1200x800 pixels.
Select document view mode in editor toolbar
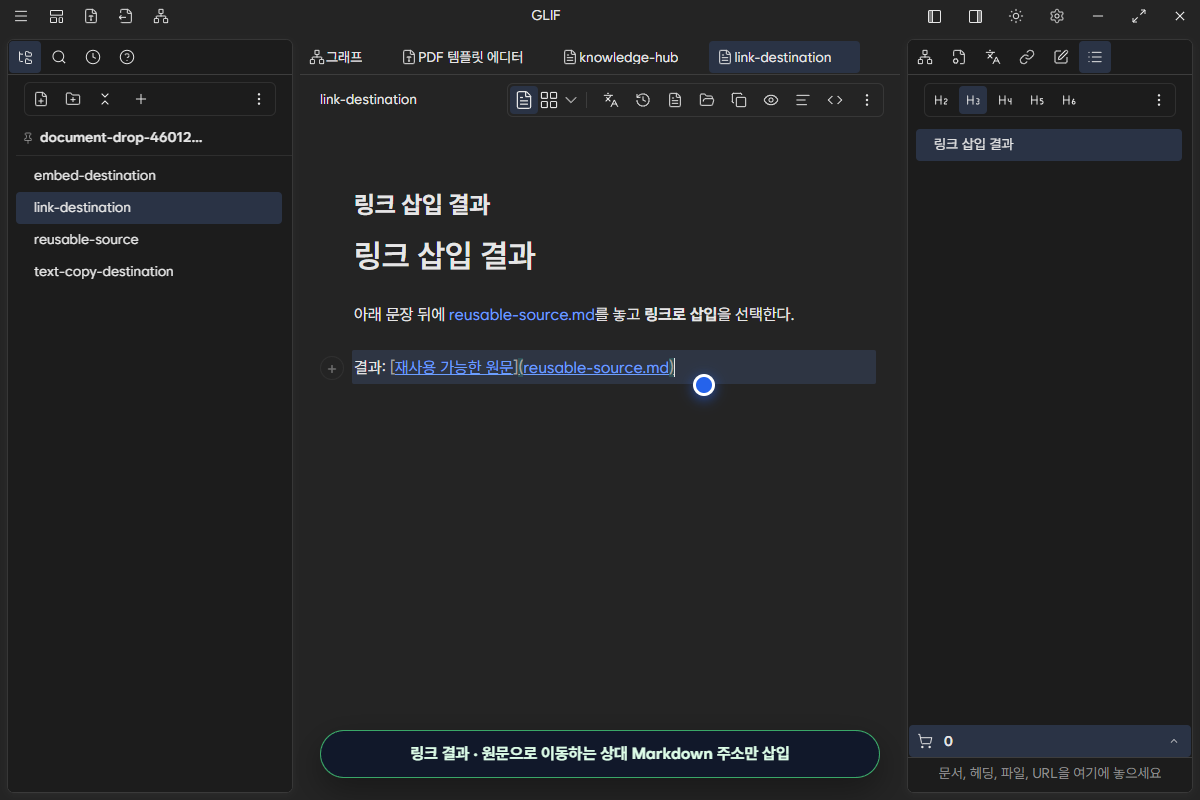tap(524, 100)
